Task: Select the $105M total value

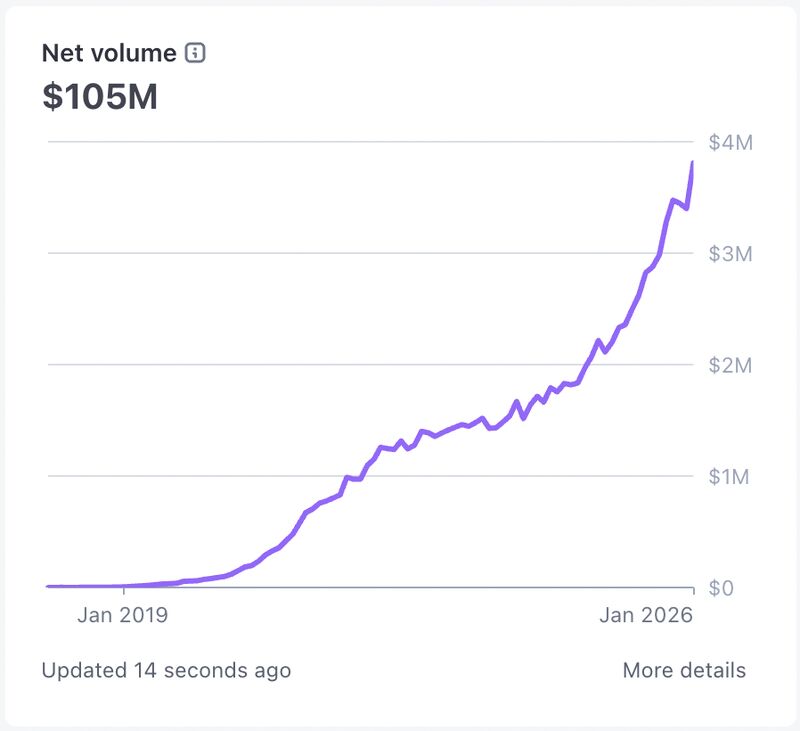Action: (100, 96)
